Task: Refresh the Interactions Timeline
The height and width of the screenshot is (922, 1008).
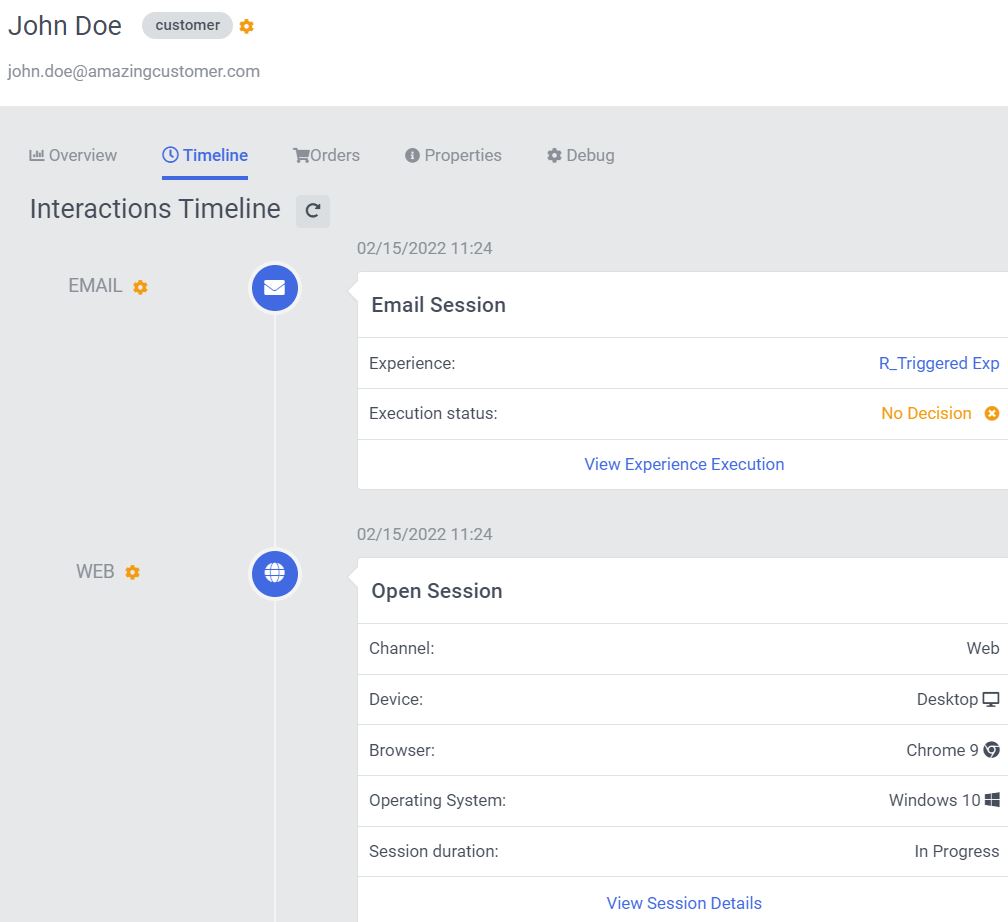Action: tap(313, 210)
